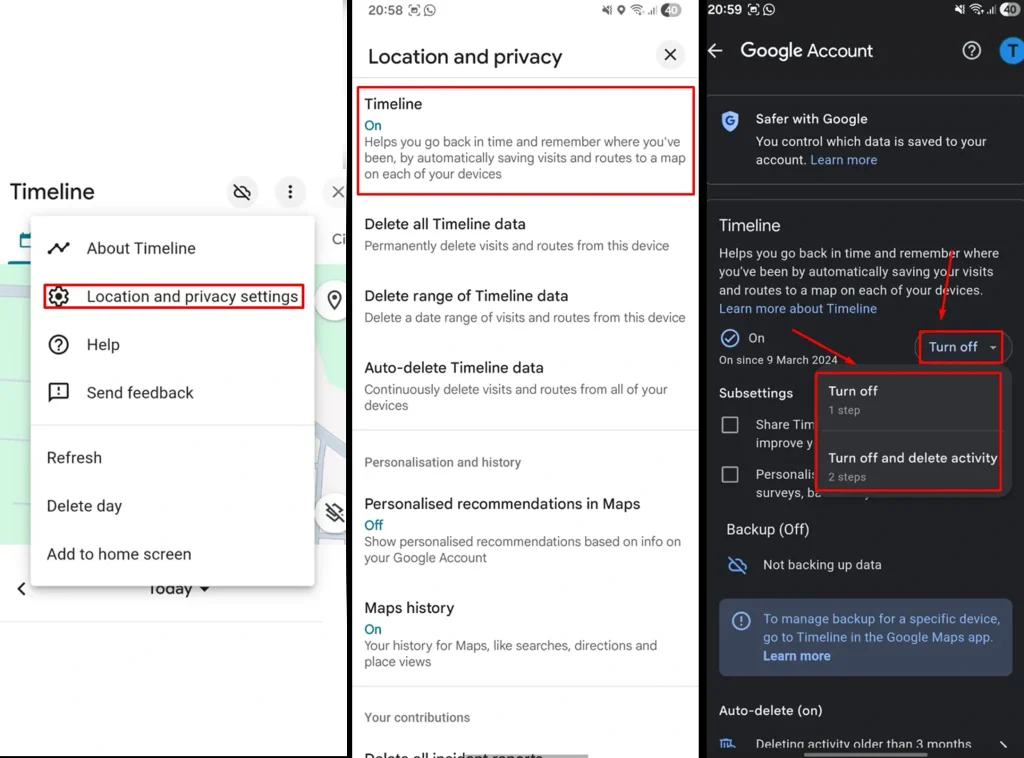Click 'Backup (Off)' heading
The width and height of the screenshot is (1024, 758).
(767, 529)
